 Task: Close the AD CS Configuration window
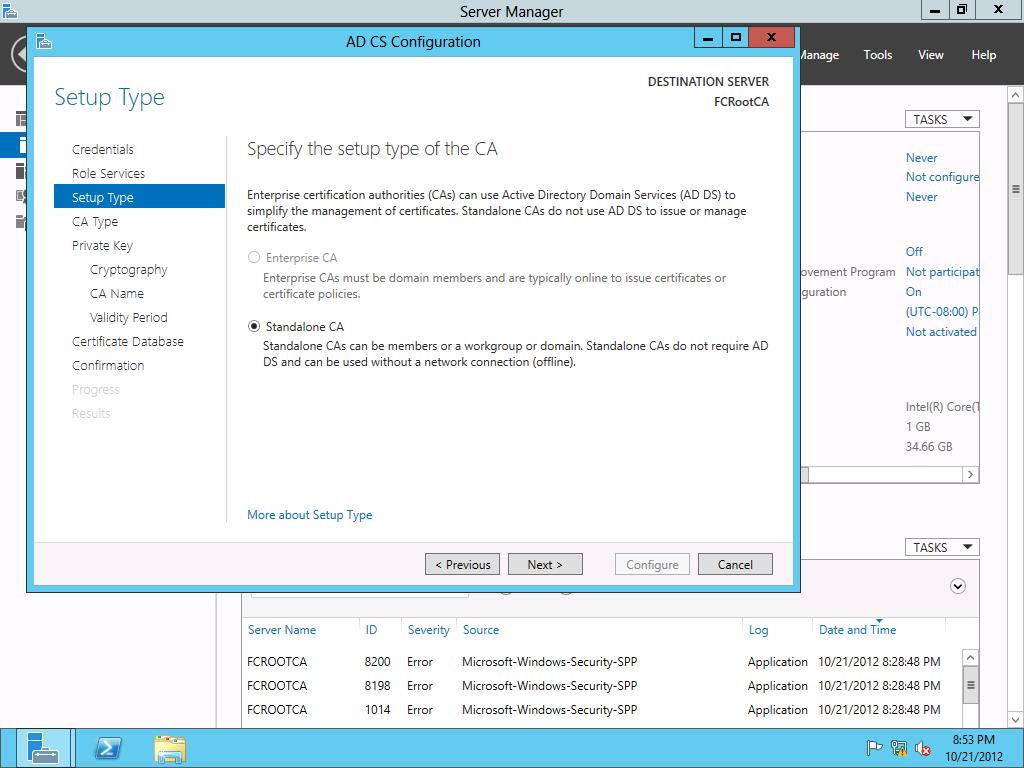(771, 38)
